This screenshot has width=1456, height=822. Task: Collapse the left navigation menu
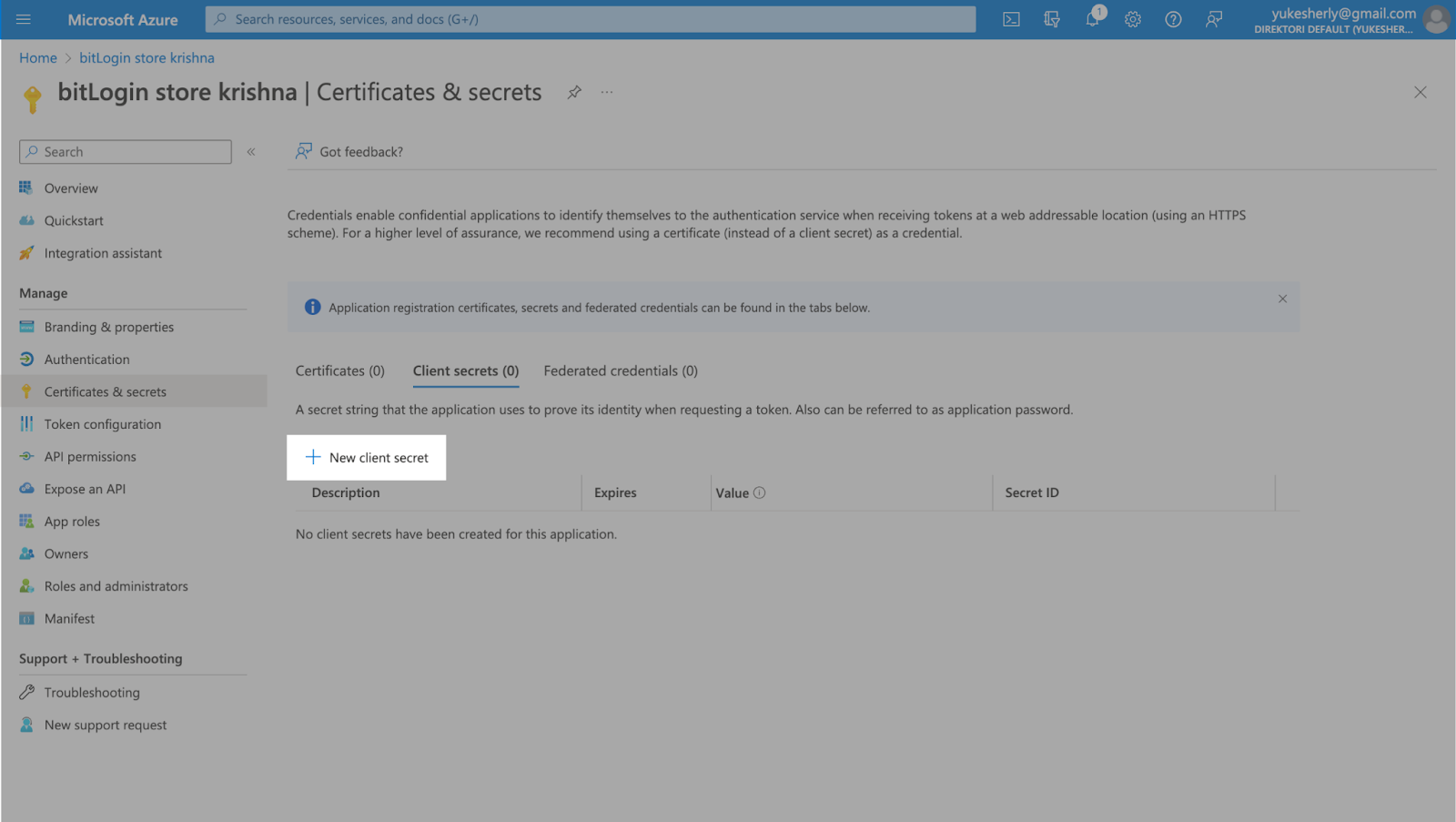251,152
